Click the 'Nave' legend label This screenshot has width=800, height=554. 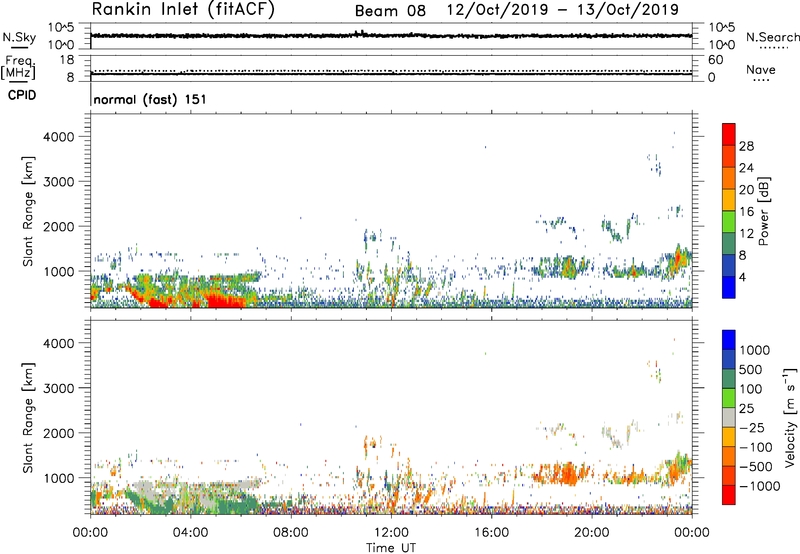pyautogui.click(x=760, y=70)
